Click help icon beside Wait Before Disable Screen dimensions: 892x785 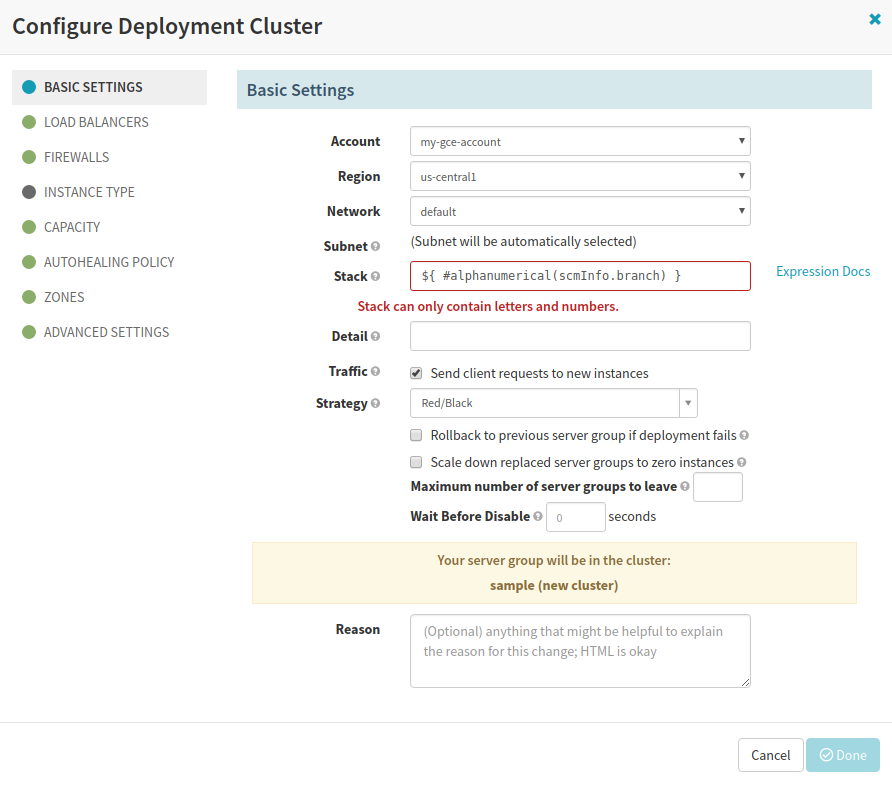tap(538, 517)
